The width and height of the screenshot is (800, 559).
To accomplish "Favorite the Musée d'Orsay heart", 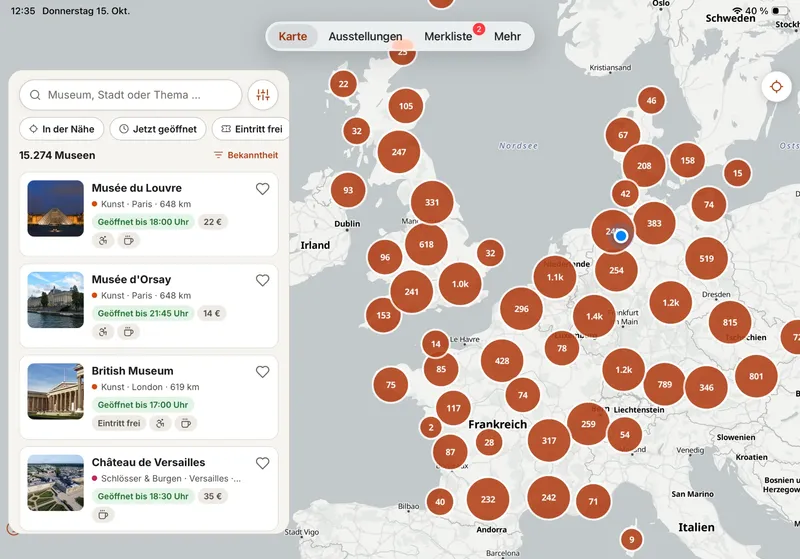I will click(262, 280).
